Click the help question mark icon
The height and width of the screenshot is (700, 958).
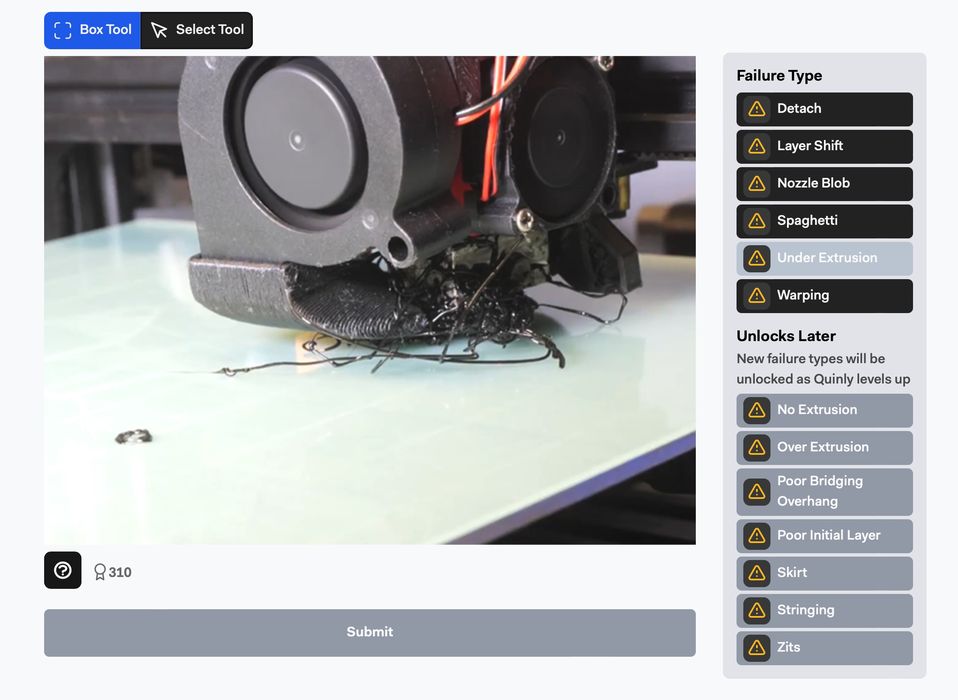[x=63, y=570]
